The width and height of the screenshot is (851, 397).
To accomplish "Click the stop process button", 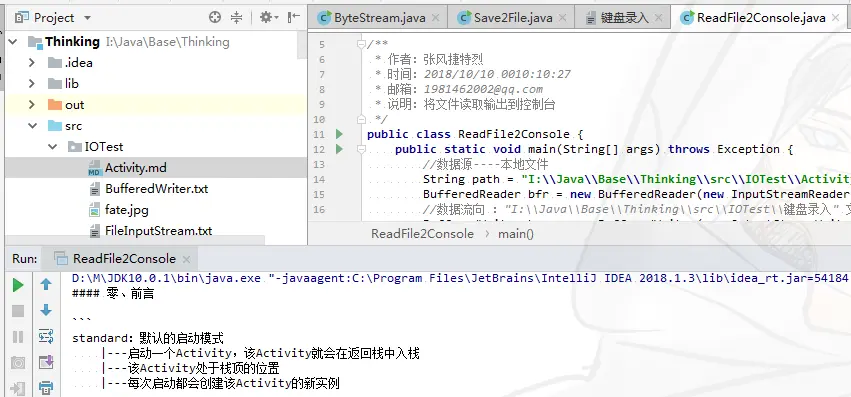I will pos(18,311).
